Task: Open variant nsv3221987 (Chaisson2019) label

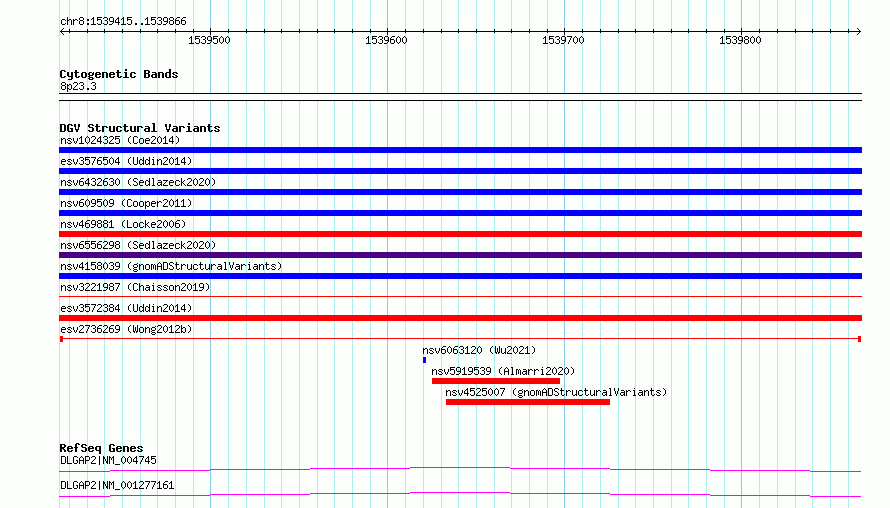Action: click(x=135, y=287)
